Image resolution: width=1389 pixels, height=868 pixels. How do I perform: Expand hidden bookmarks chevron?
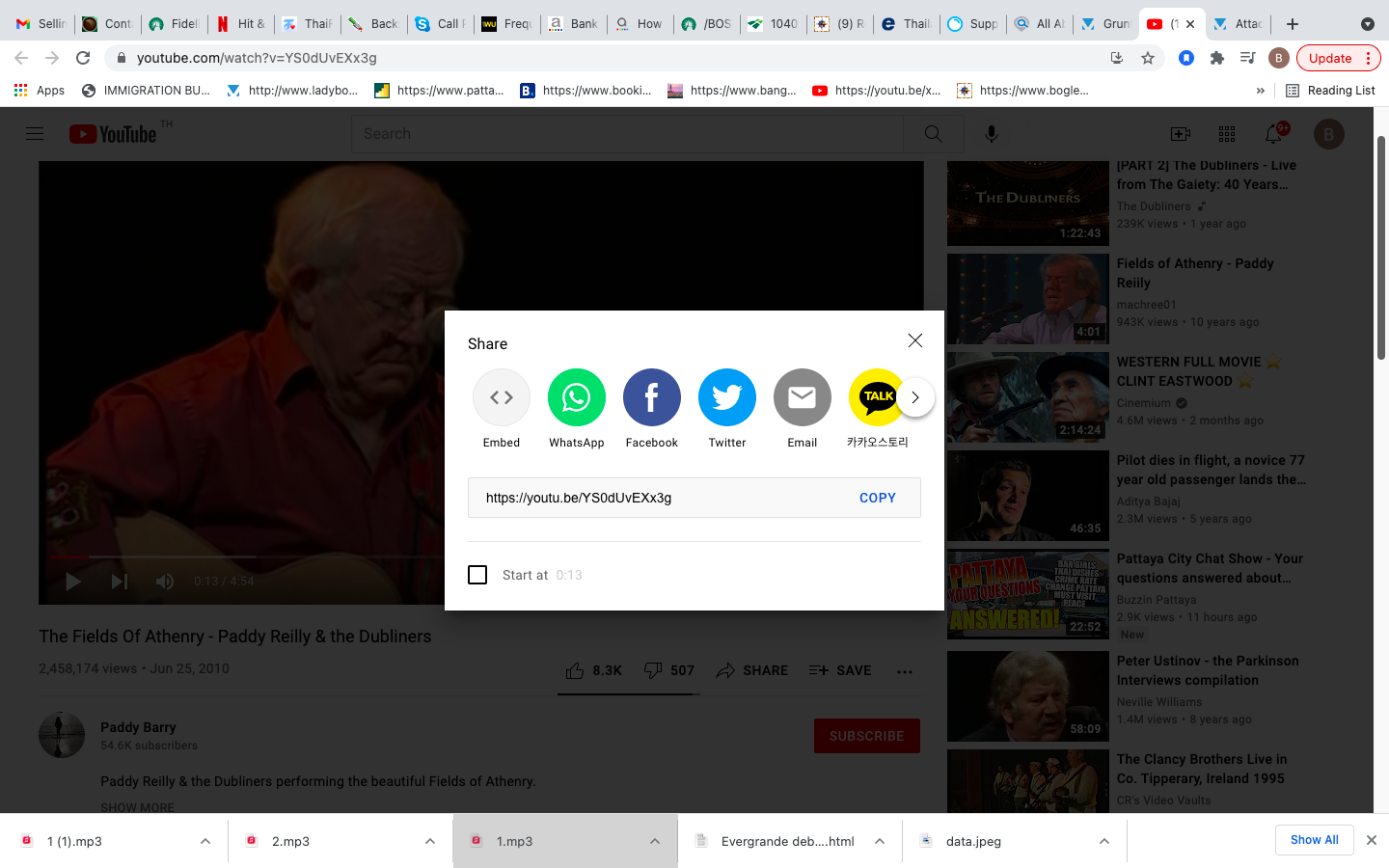click(x=1260, y=91)
